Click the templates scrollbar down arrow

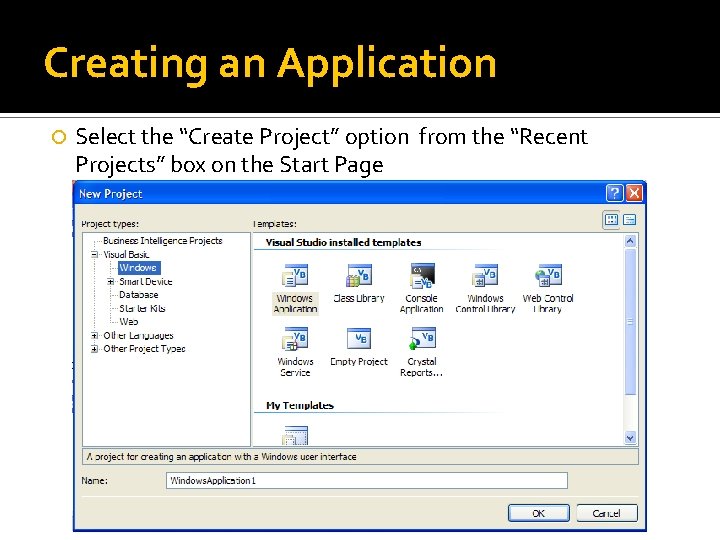point(630,438)
